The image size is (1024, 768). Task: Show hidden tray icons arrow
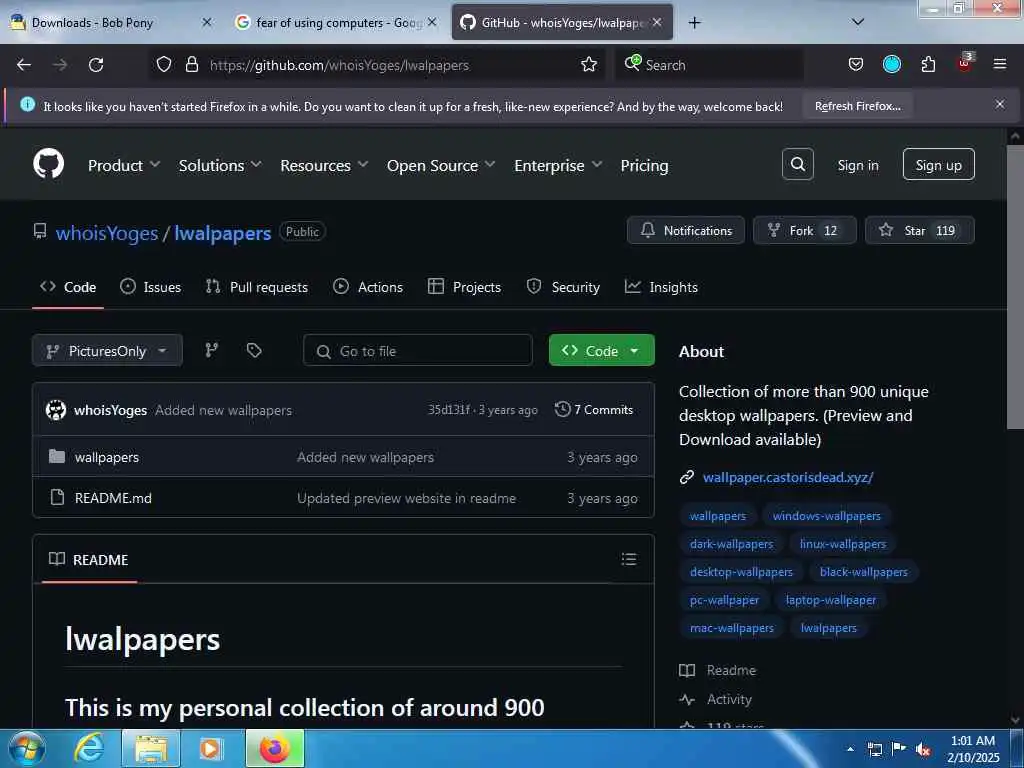850,750
